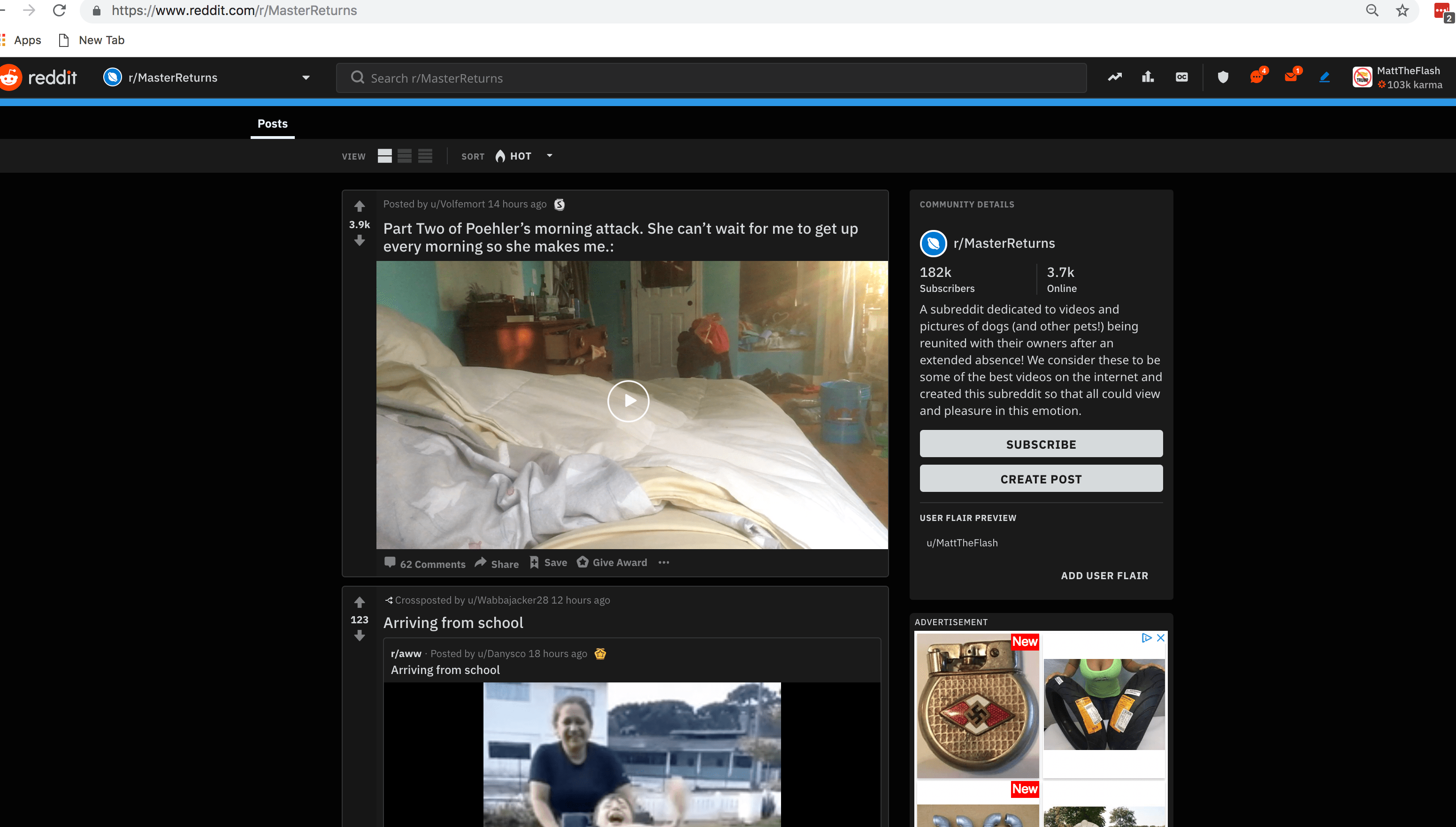
Task: Open the trending/popular icon in the navbar
Action: click(1115, 77)
